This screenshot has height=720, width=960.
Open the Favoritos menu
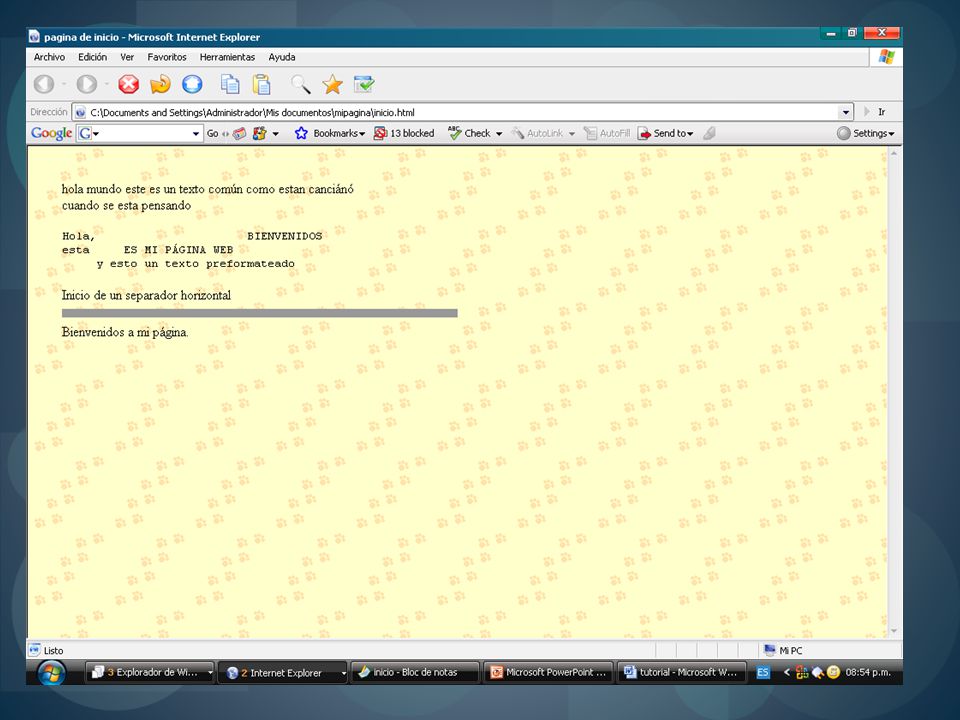[167, 57]
